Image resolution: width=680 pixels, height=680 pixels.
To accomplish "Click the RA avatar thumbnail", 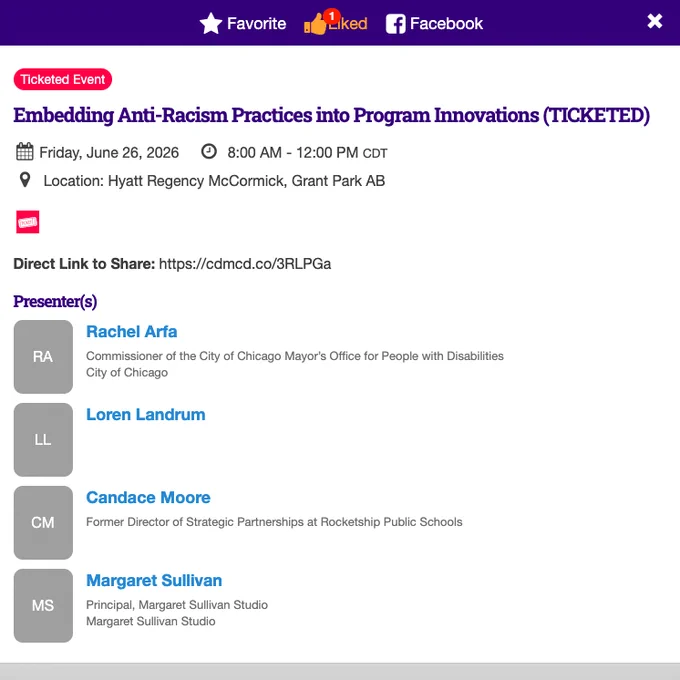I will pyautogui.click(x=43, y=357).
